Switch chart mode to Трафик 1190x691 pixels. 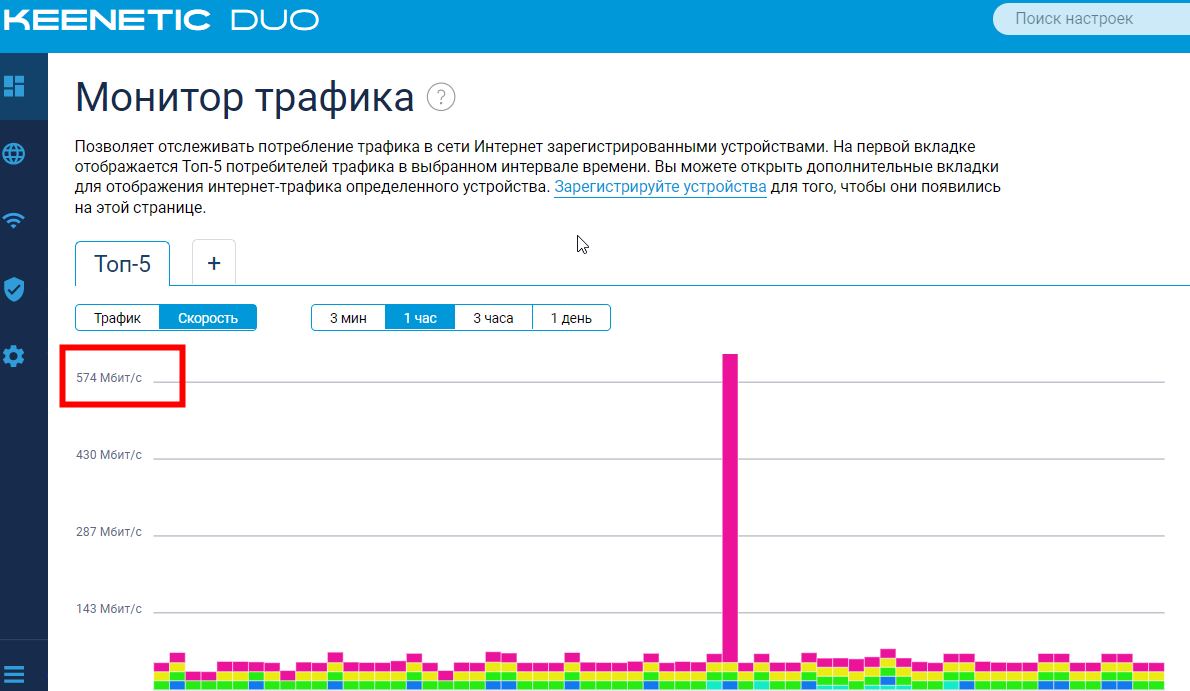coord(118,318)
